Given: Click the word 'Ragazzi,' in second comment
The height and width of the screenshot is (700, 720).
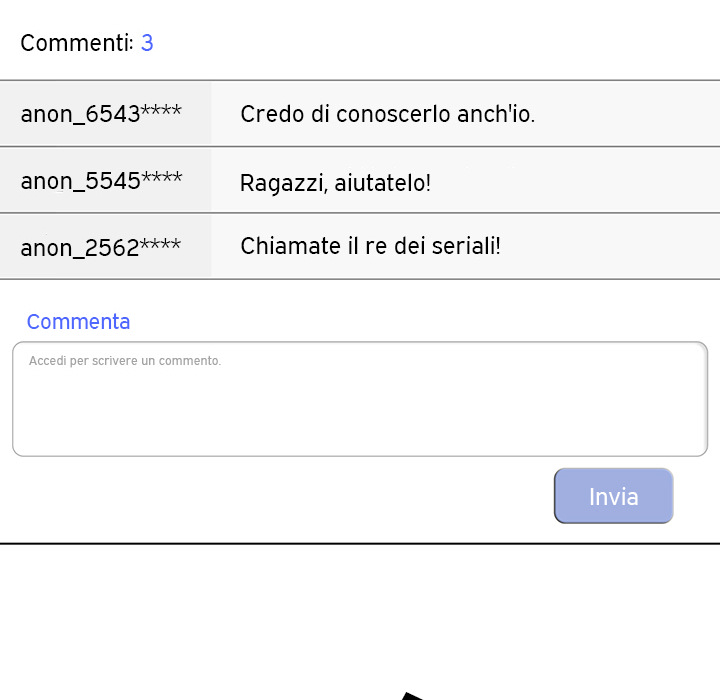Looking at the screenshot, I should pos(273,184).
